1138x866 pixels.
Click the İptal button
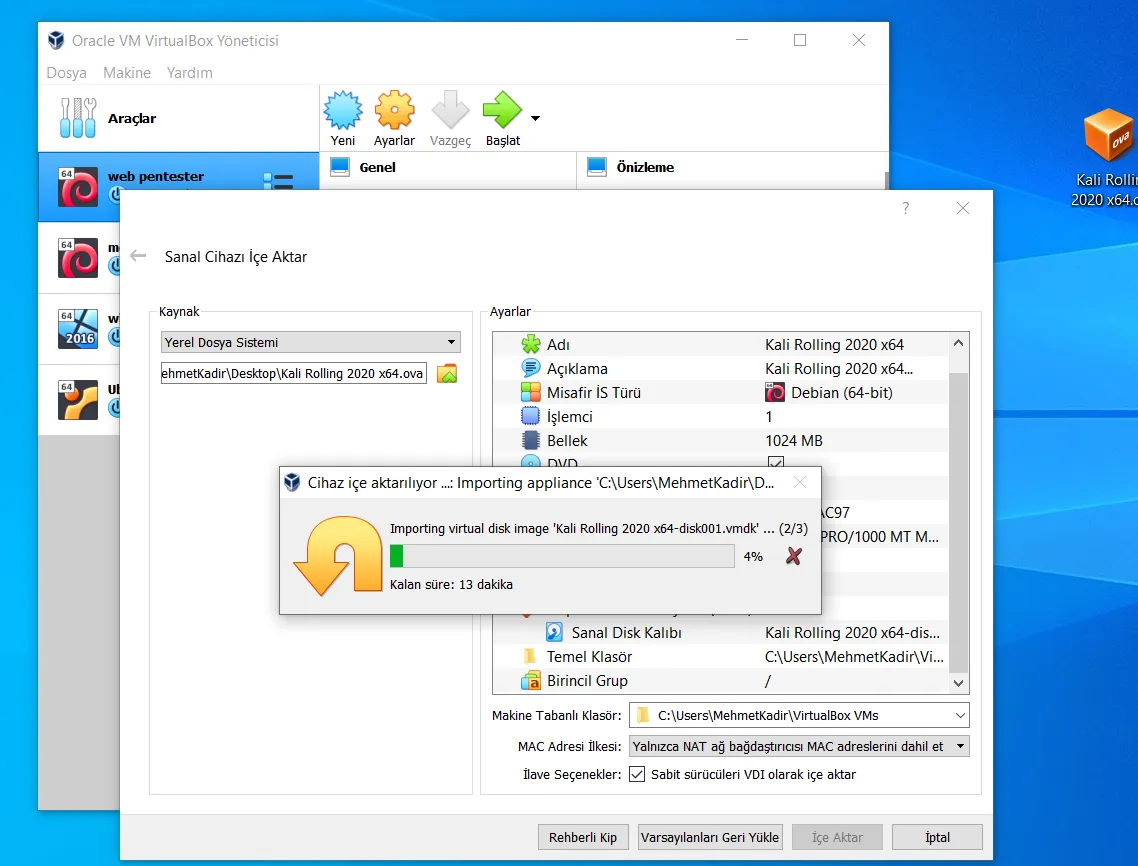point(937,837)
